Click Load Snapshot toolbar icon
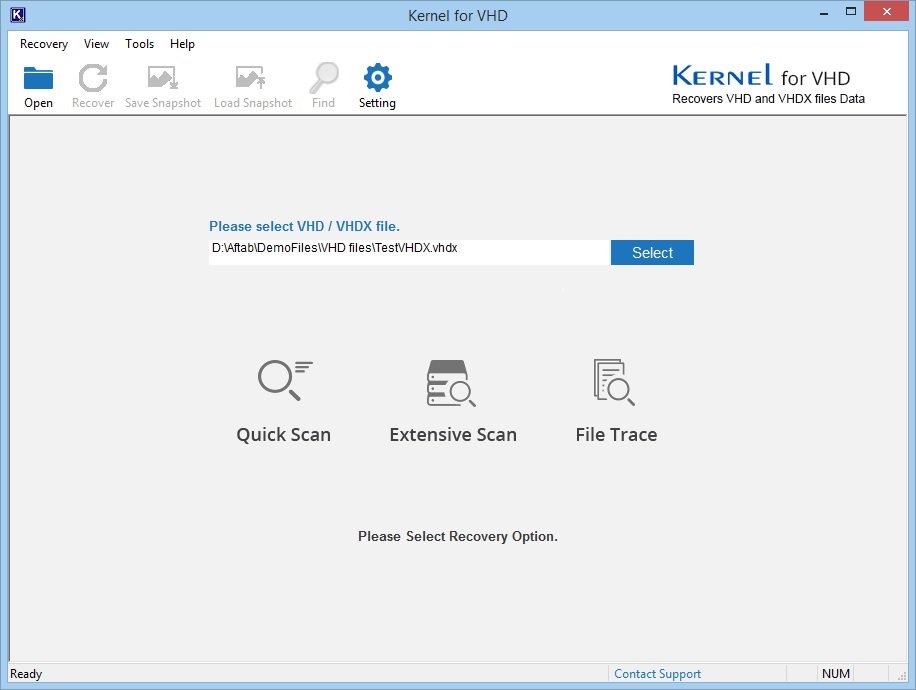This screenshot has height=690, width=916. [252, 86]
